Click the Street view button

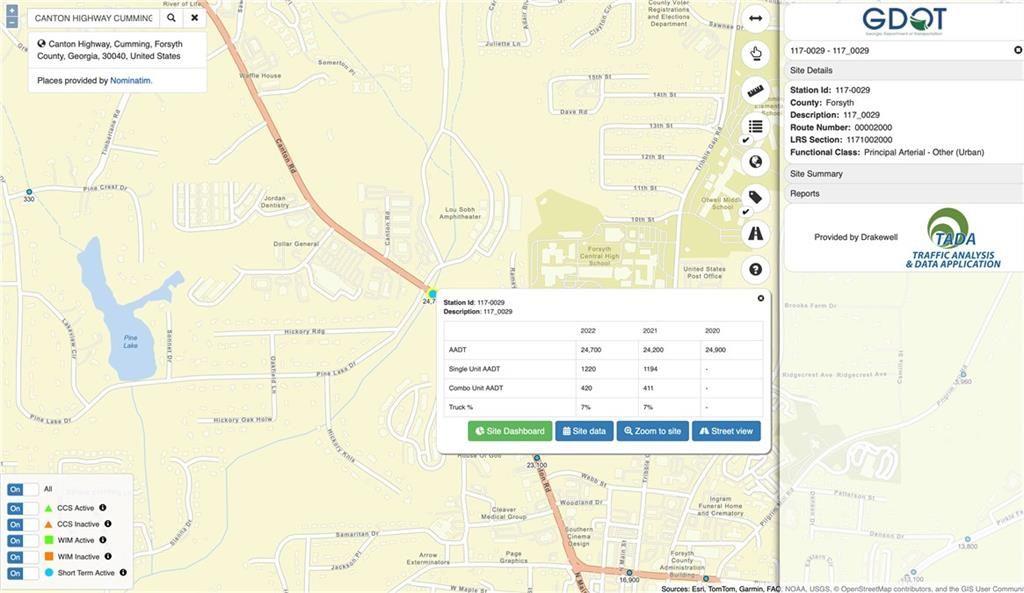point(726,431)
